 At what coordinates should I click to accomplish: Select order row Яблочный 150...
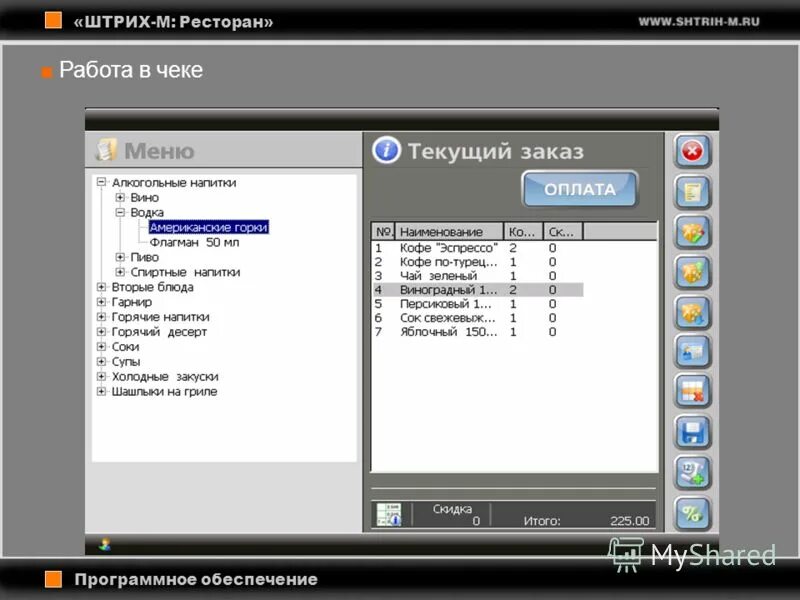478,332
